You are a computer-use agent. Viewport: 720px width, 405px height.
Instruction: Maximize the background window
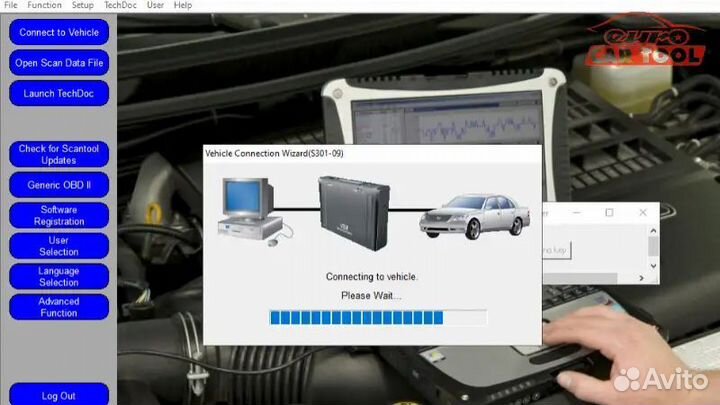pyautogui.click(x=609, y=213)
